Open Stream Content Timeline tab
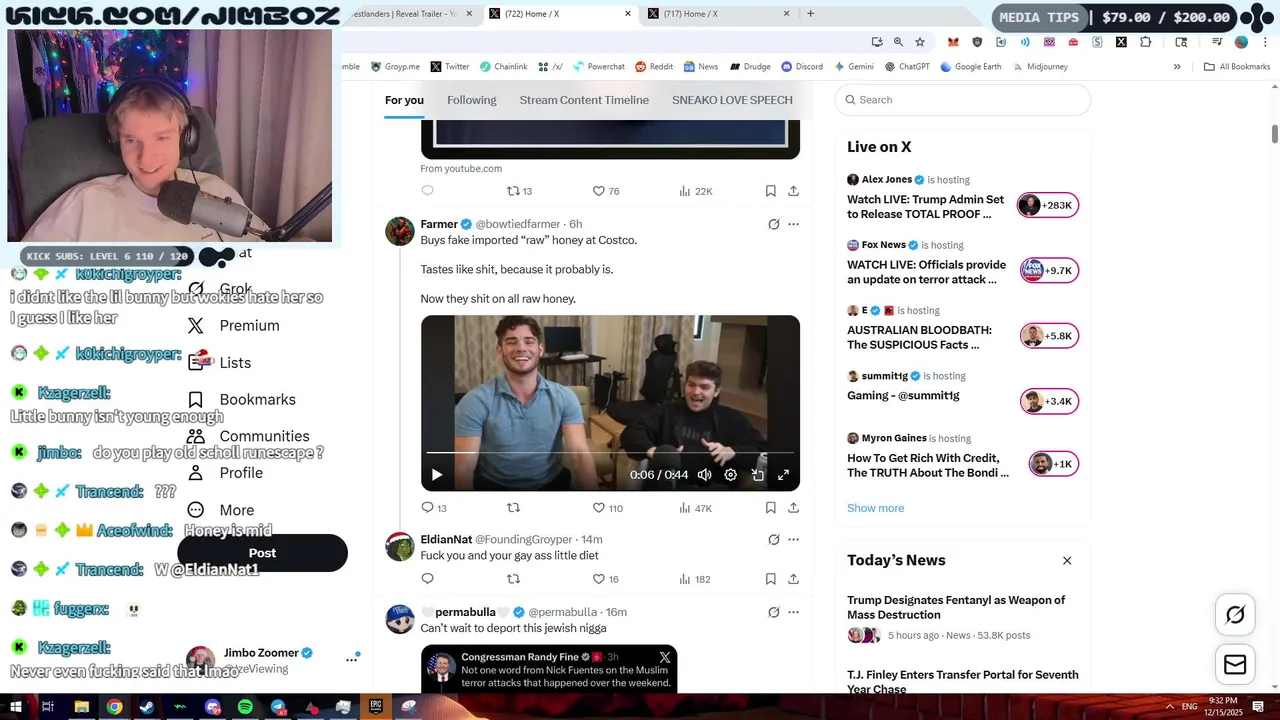This screenshot has width=1280, height=720. (x=584, y=100)
